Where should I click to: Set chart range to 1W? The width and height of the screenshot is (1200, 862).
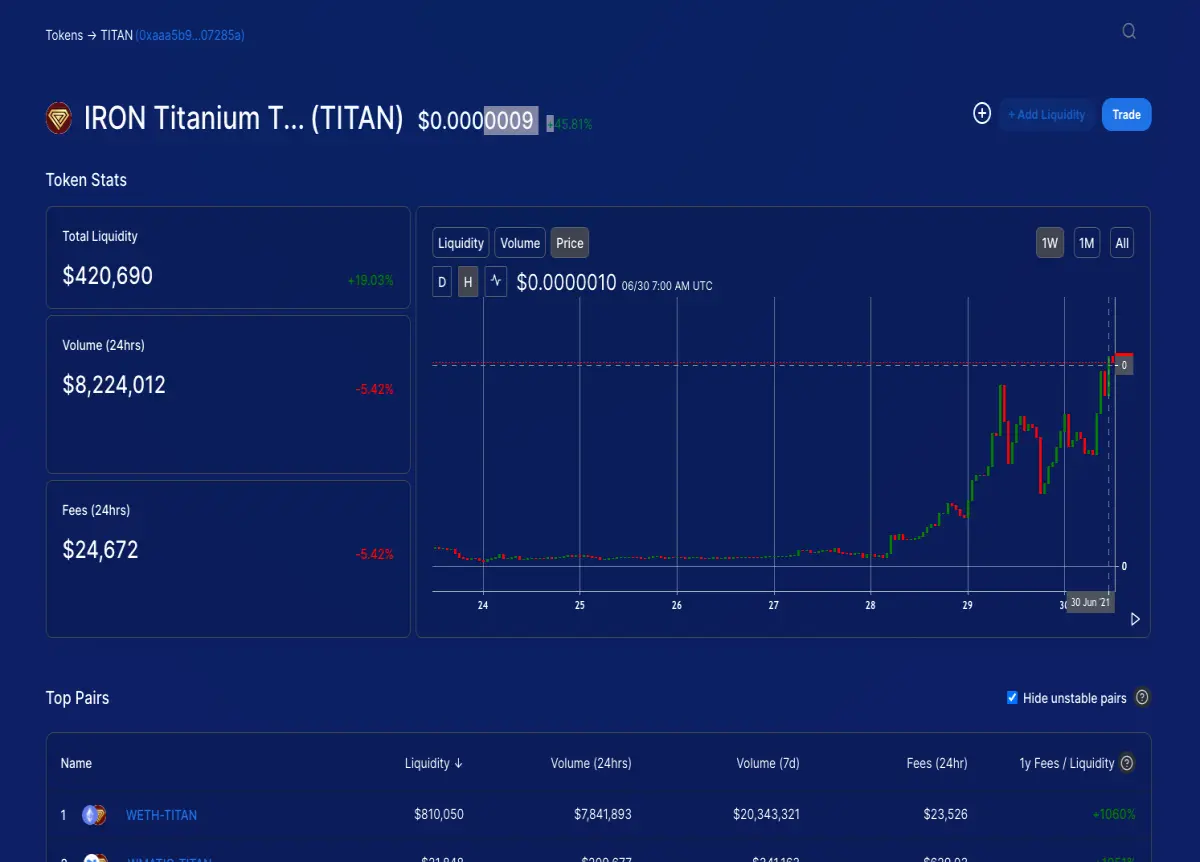click(x=1050, y=243)
